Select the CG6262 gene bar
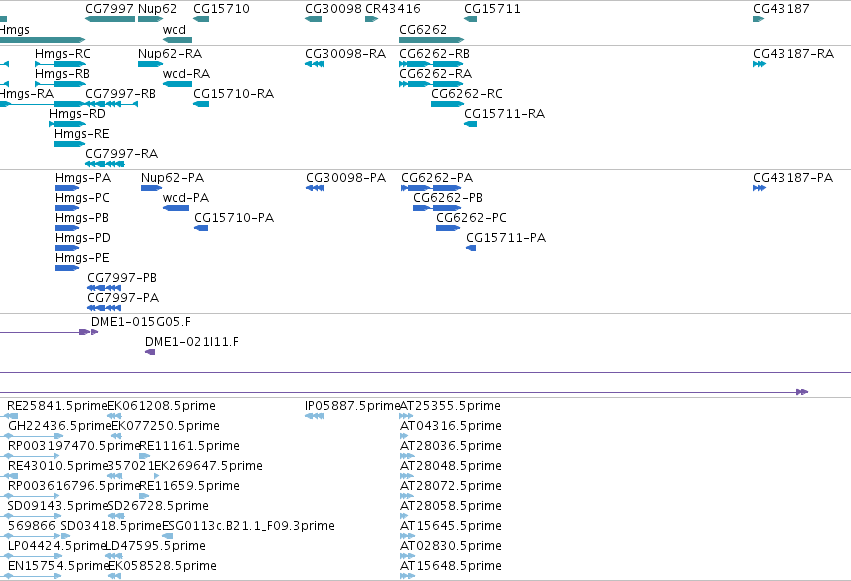Image resolution: width=851 pixels, height=581 pixels. 431,40
